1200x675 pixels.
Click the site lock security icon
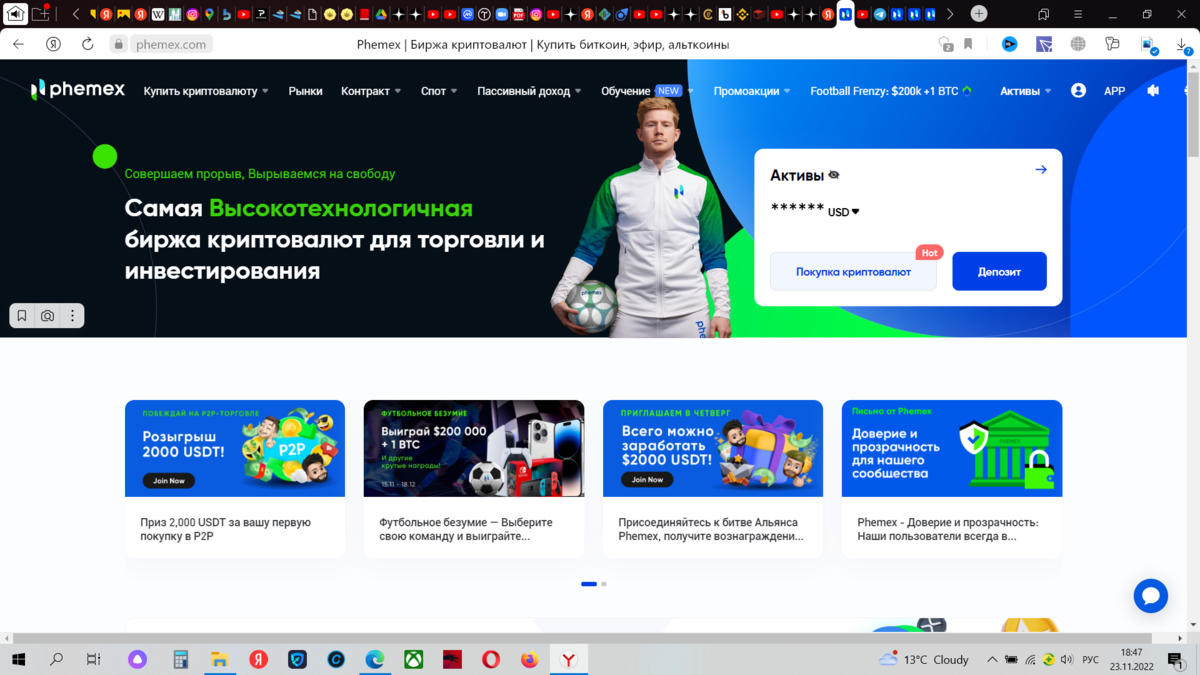coord(119,44)
